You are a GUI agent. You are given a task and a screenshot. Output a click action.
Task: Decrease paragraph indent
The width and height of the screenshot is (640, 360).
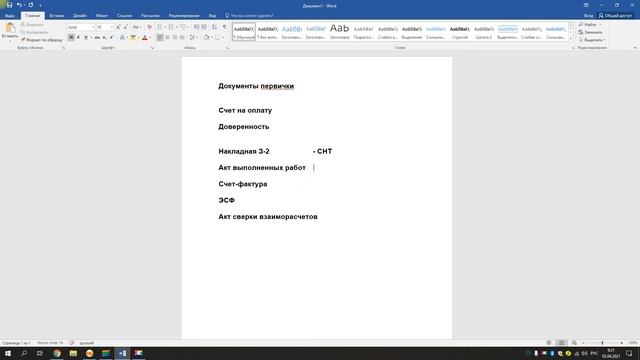[x=196, y=27]
